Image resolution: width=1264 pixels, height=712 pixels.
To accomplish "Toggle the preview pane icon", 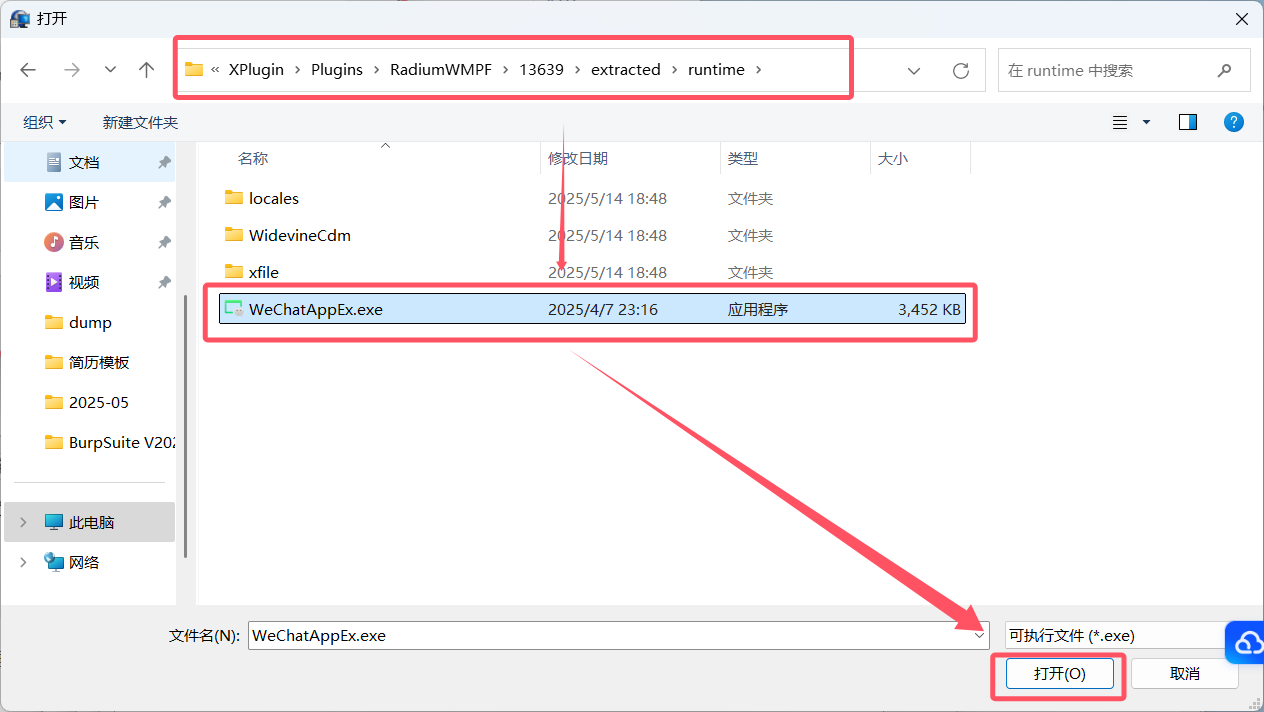I will click(1188, 122).
